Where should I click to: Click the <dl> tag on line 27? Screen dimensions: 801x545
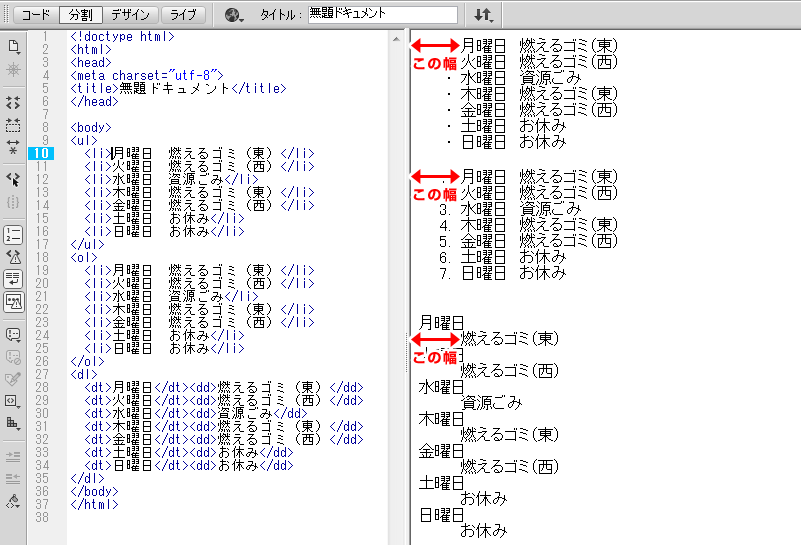point(84,374)
